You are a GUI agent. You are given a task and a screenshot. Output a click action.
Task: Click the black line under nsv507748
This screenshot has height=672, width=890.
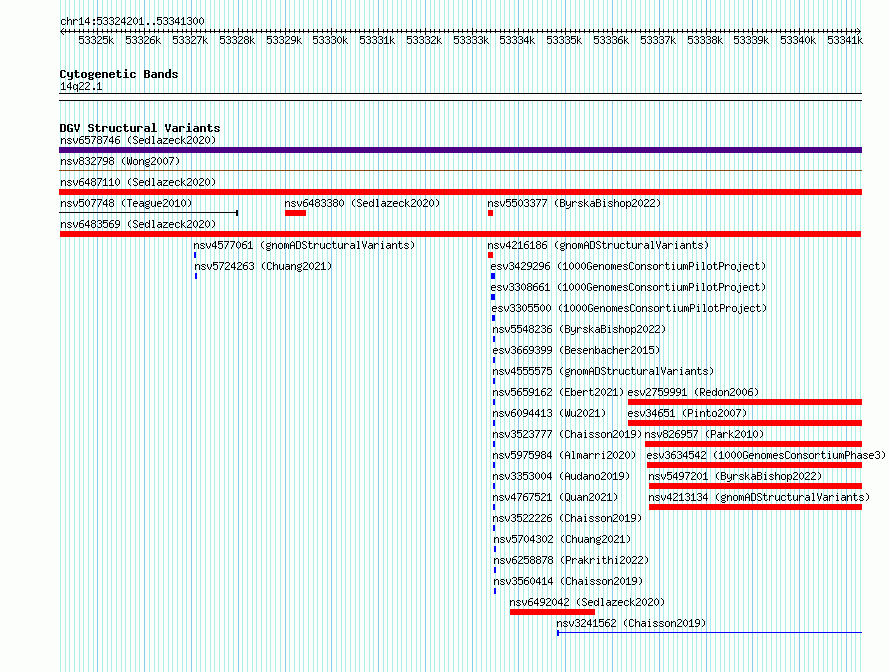pos(149,213)
